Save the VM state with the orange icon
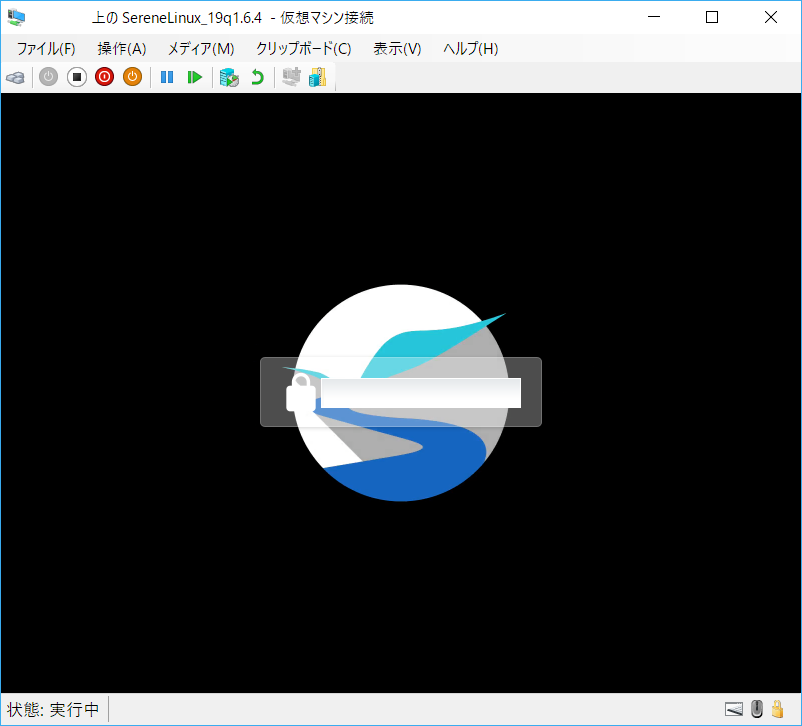The image size is (802, 726). click(132, 77)
